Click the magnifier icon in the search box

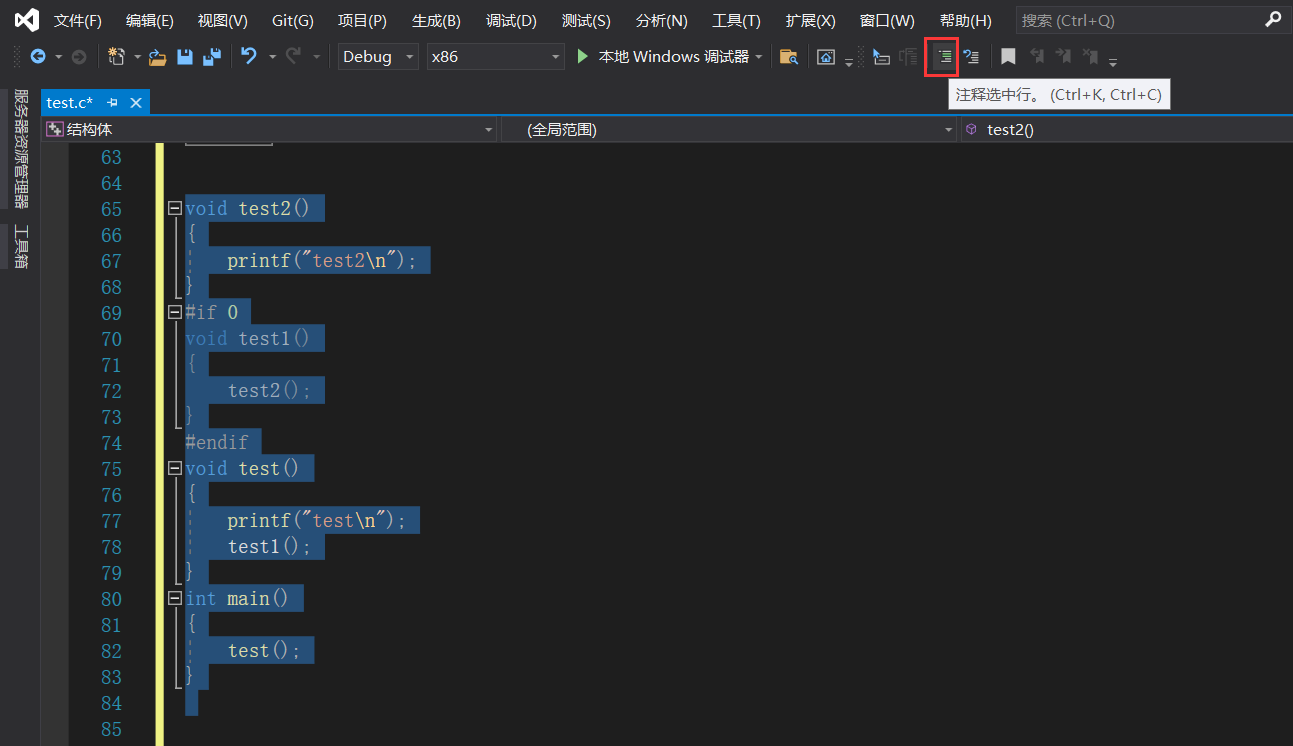coord(1273,19)
